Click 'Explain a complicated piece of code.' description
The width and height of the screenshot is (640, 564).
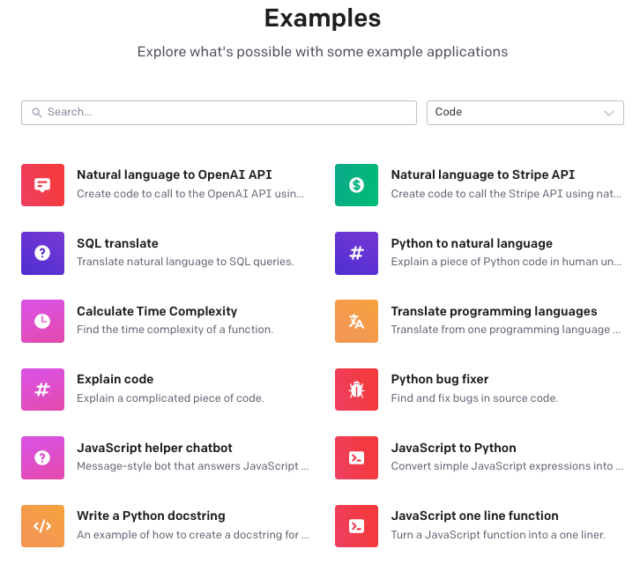pyautogui.click(x=171, y=398)
